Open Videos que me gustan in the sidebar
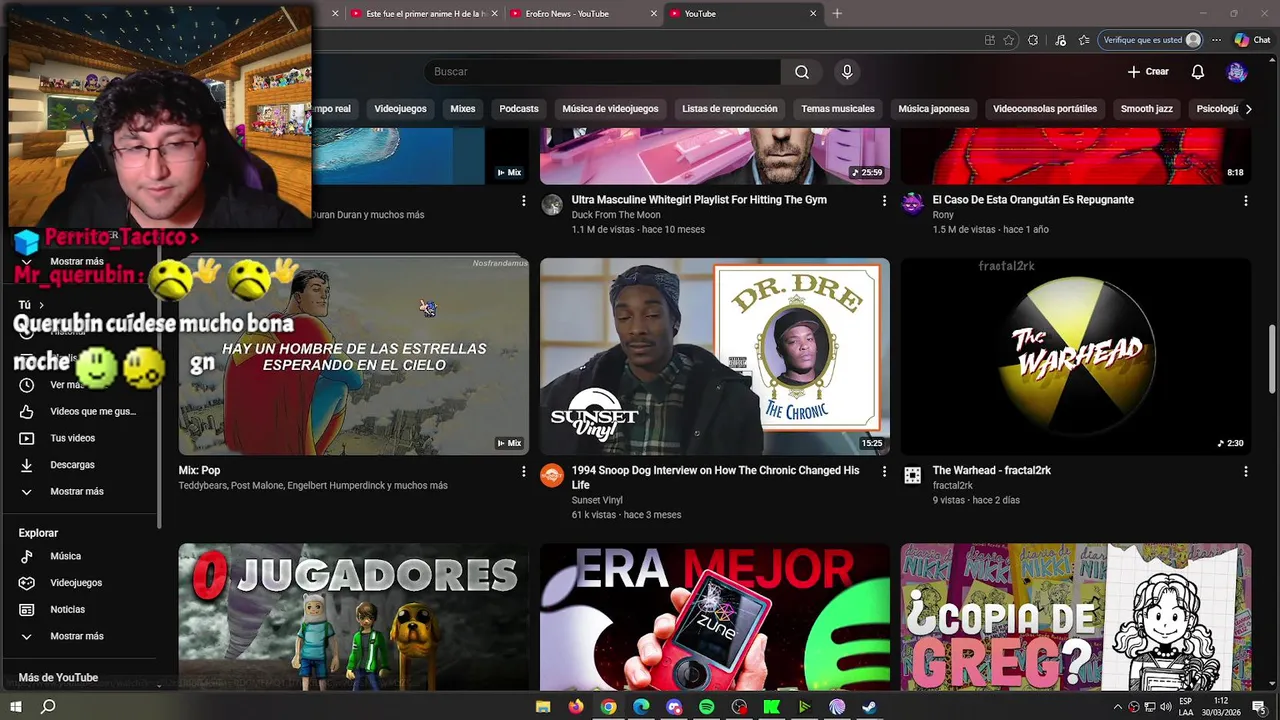 coord(80,411)
